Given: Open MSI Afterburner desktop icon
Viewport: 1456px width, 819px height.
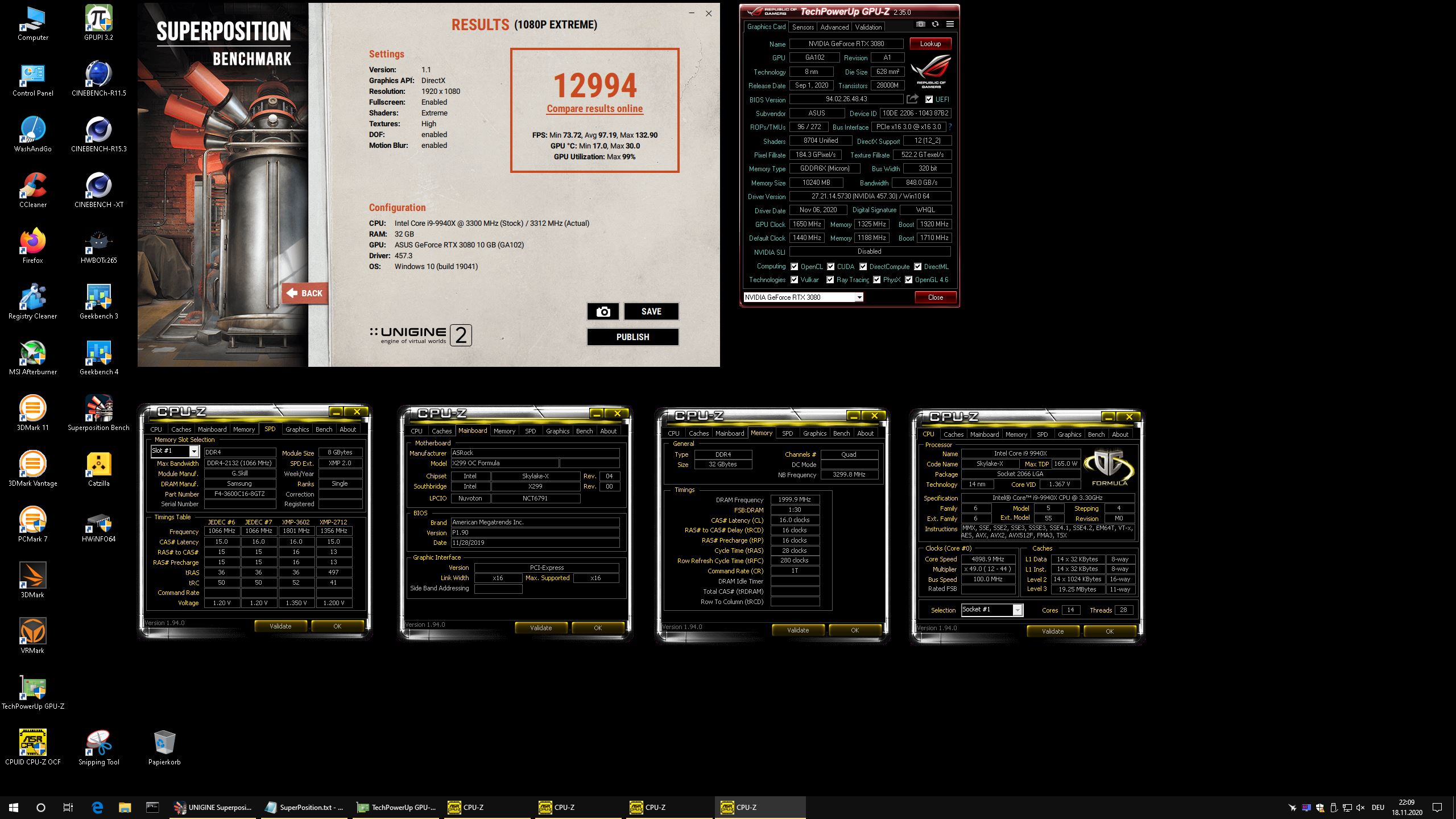Looking at the screenshot, I should (x=33, y=358).
